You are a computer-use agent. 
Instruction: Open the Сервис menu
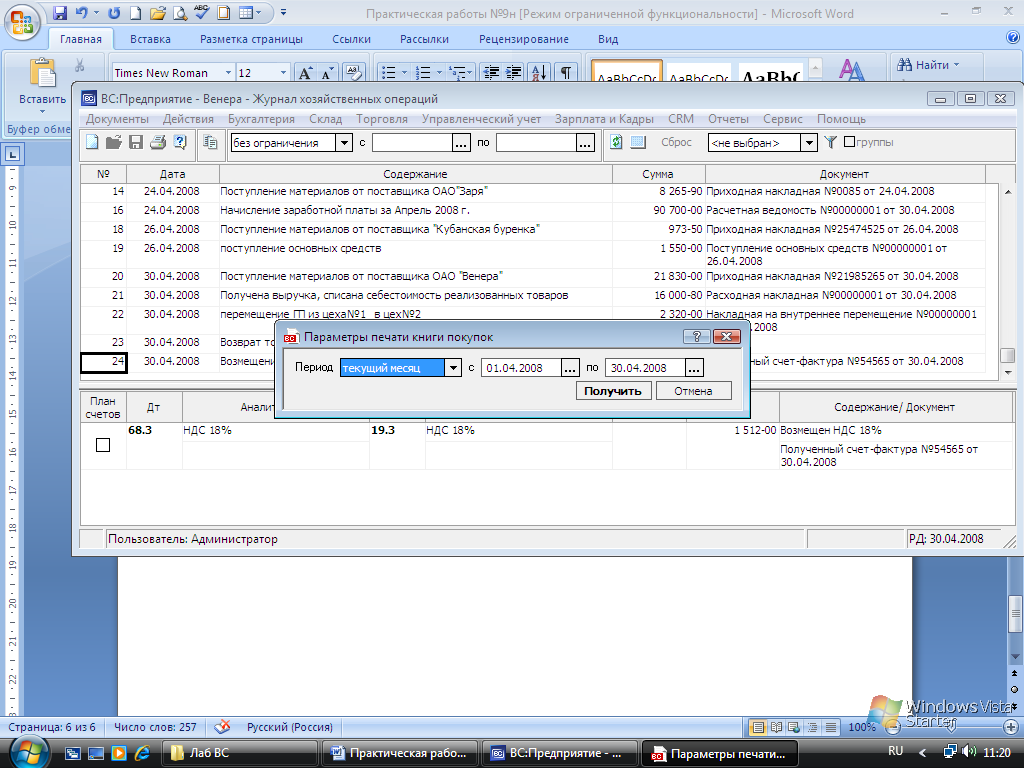(x=782, y=119)
